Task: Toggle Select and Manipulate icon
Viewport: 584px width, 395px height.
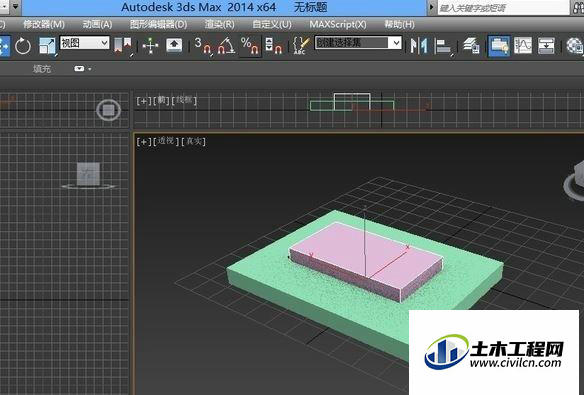Action: click(150, 46)
